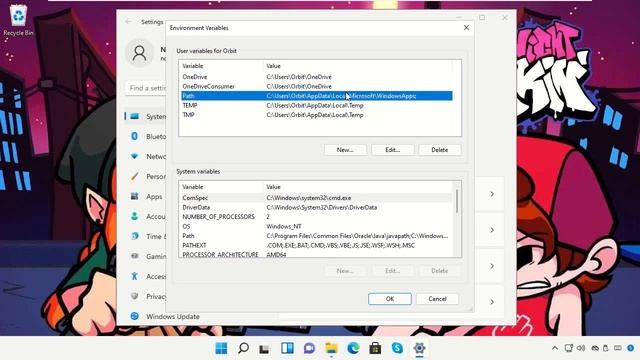Select Personalization brush icon in sidebar
Viewport: 640px width, 360px height.
click(x=134, y=176)
